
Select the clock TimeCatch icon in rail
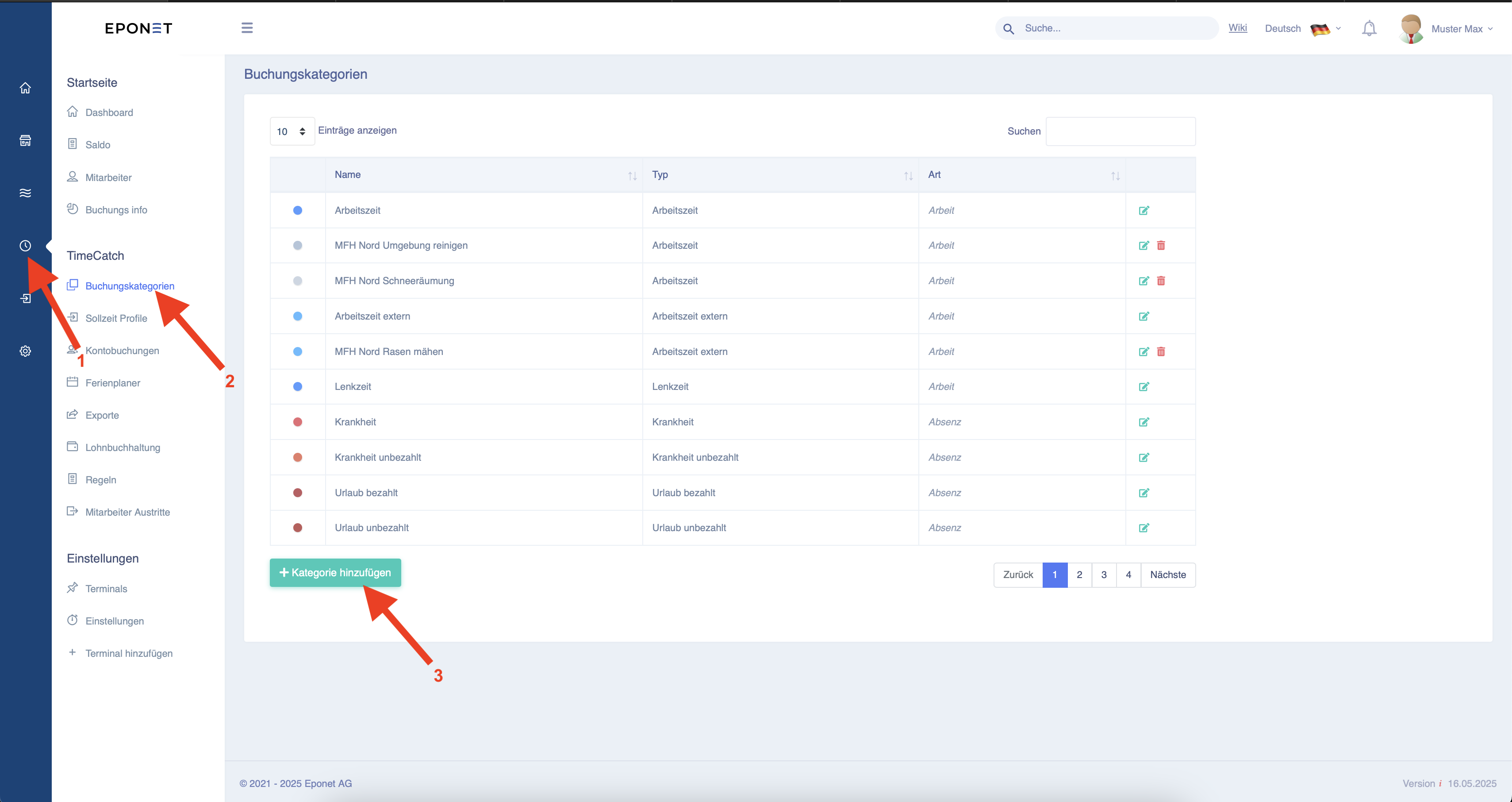point(25,245)
